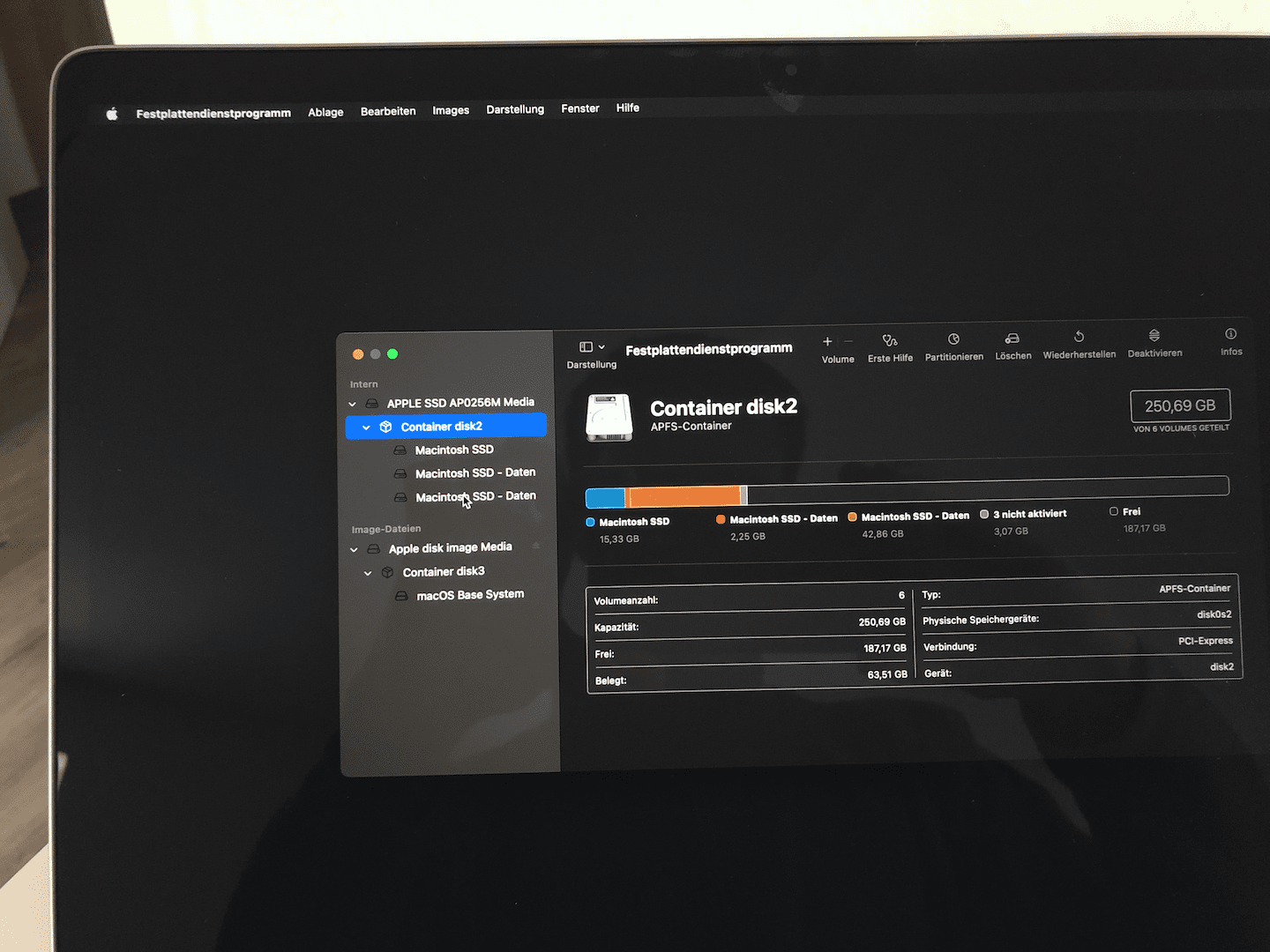Click the large Container disk2 drive image

609,418
